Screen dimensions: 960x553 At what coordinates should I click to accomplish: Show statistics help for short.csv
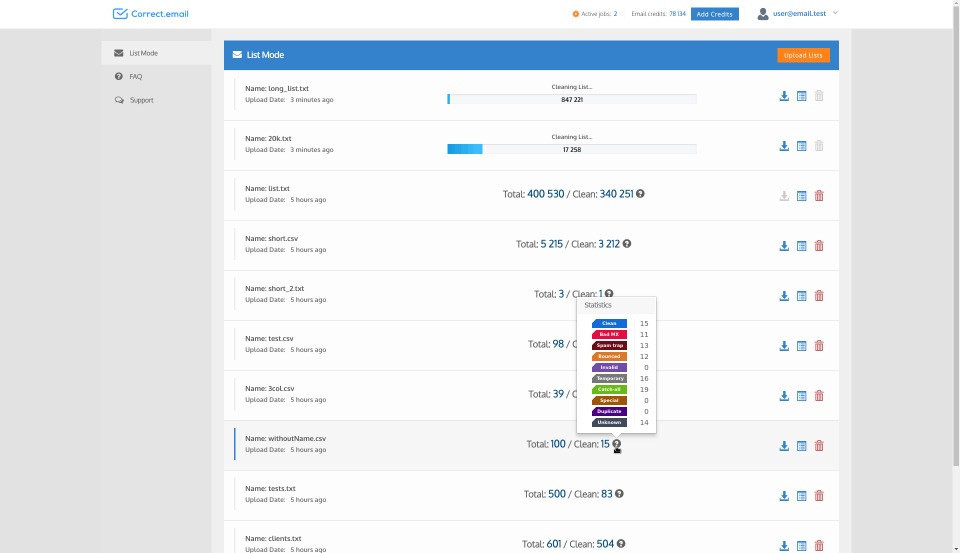tap(627, 244)
